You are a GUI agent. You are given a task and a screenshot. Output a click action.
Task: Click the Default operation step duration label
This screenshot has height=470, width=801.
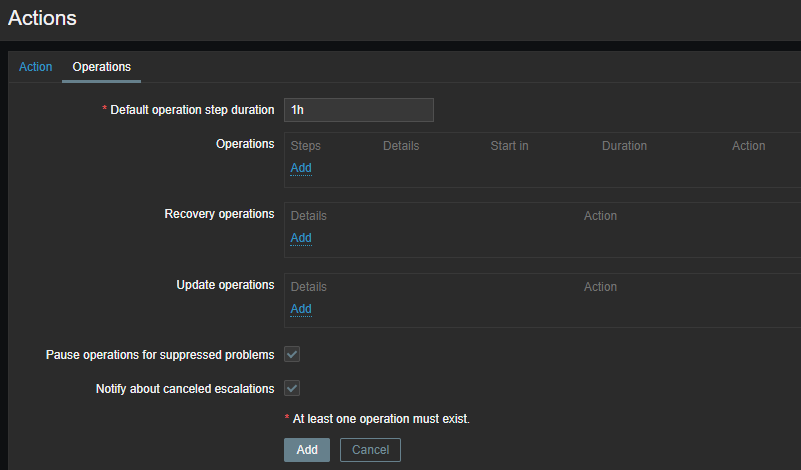point(192,110)
